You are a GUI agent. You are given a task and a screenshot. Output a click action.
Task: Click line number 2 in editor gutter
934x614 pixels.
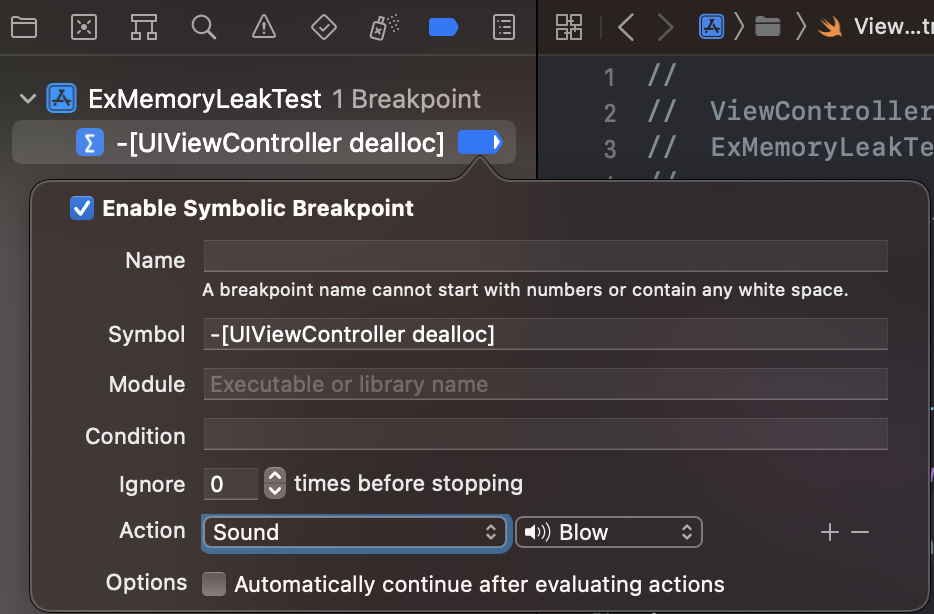610,113
